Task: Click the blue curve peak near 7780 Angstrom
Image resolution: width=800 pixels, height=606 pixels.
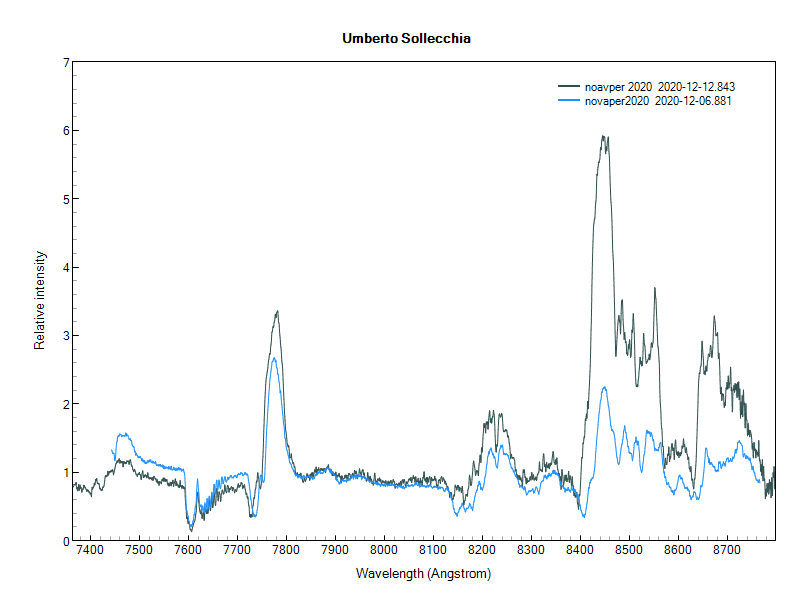Action: [x=274, y=359]
